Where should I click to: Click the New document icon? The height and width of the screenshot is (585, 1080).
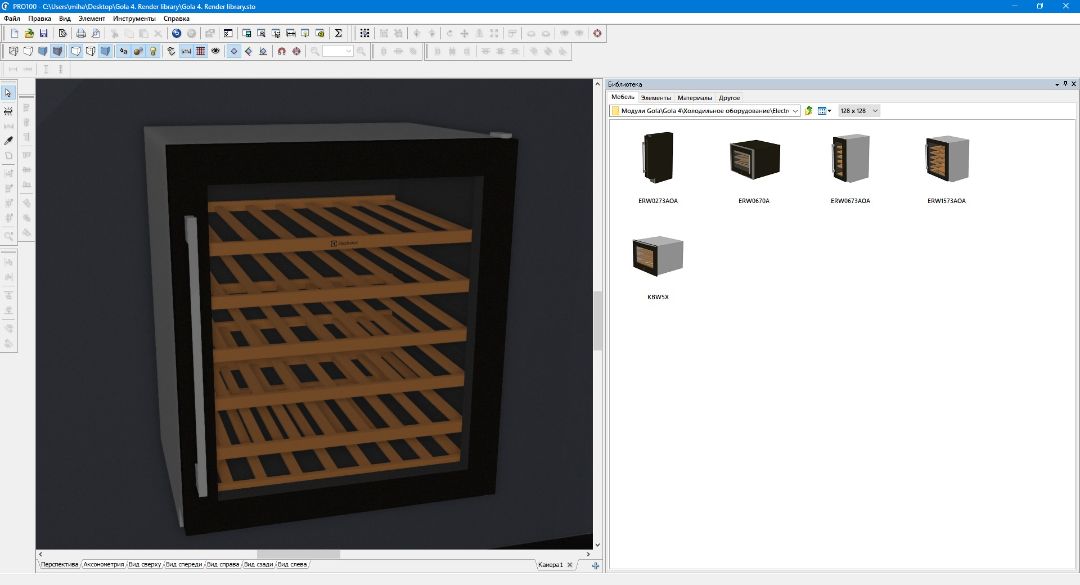[14, 33]
